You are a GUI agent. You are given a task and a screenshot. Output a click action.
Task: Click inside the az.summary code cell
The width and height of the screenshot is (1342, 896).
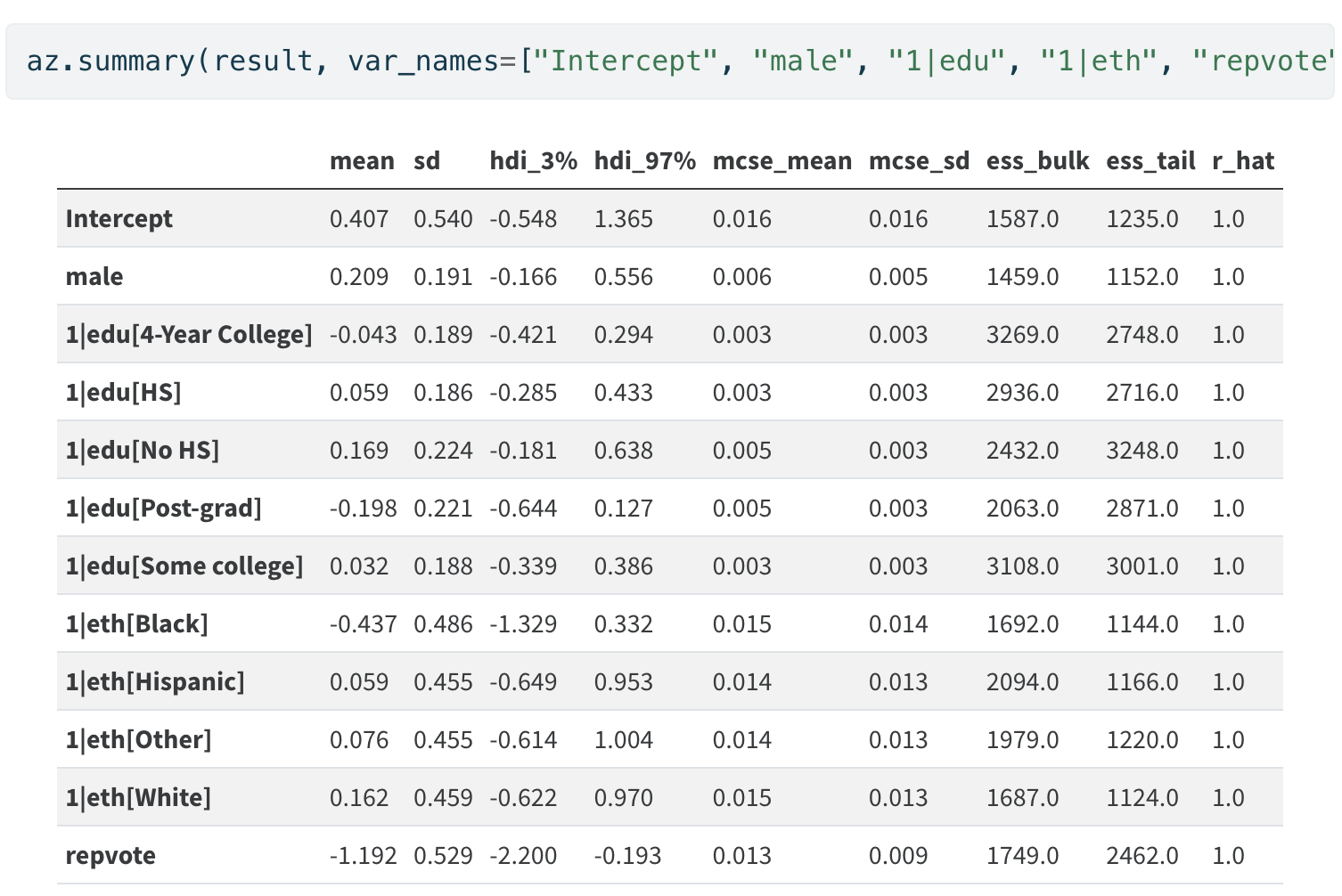point(668,61)
